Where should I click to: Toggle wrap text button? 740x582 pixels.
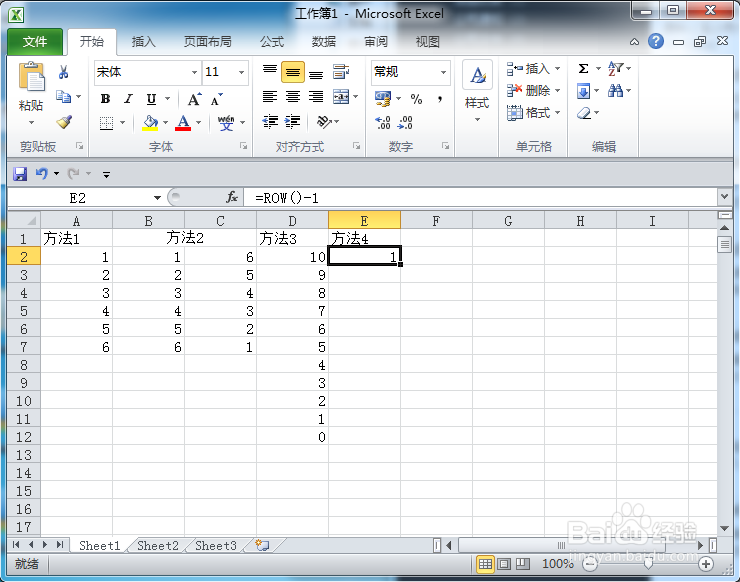coord(341,72)
